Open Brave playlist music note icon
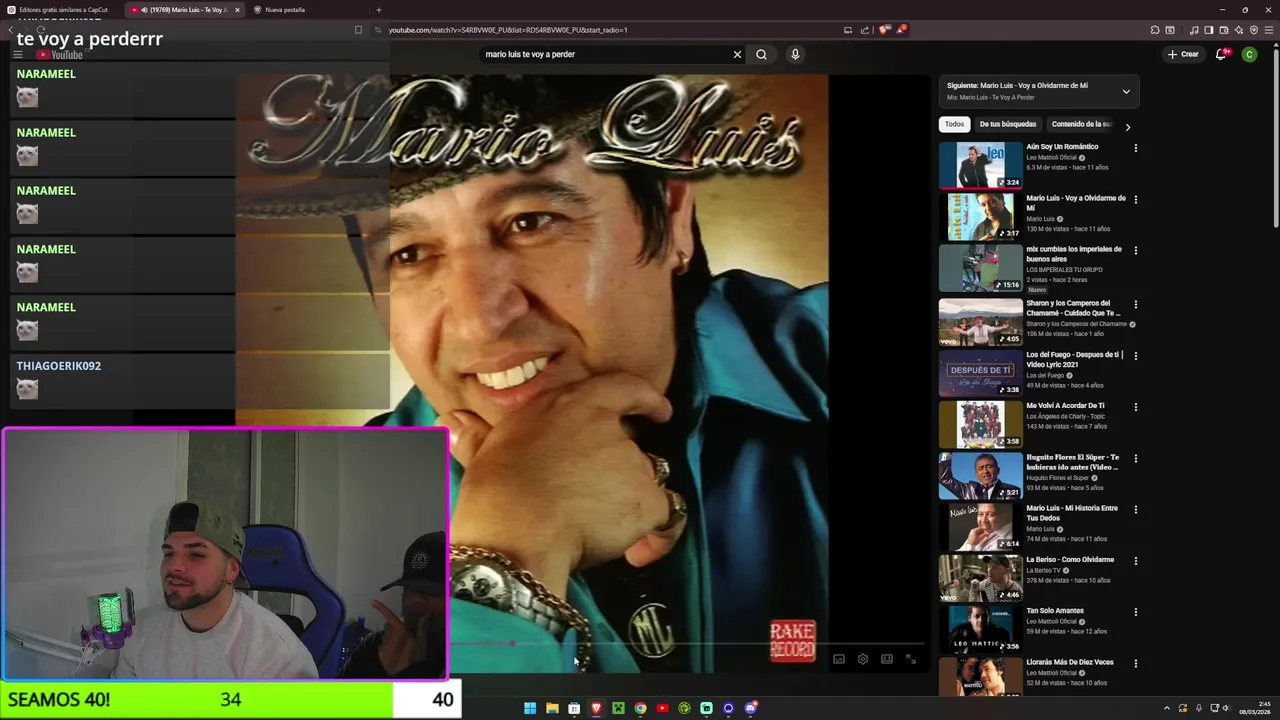The width and height of the screenshot is (1280, 720). 1194,30
